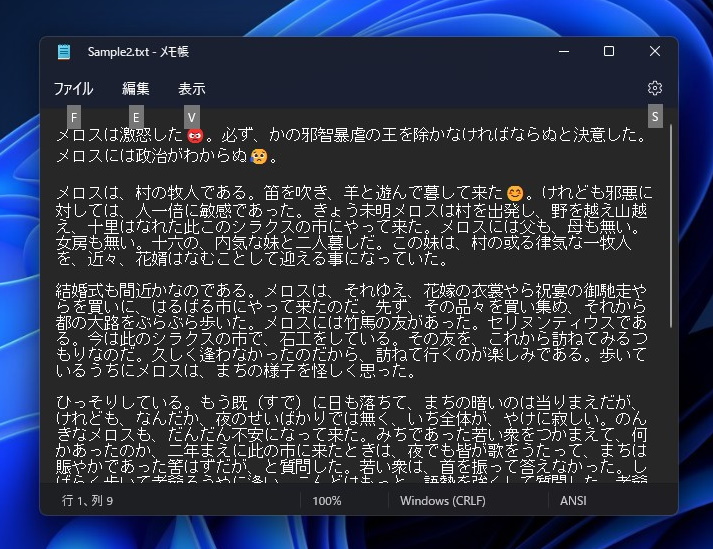Open Notepad settings gear icon
713x549 pixels.
[x=655, y=88]
